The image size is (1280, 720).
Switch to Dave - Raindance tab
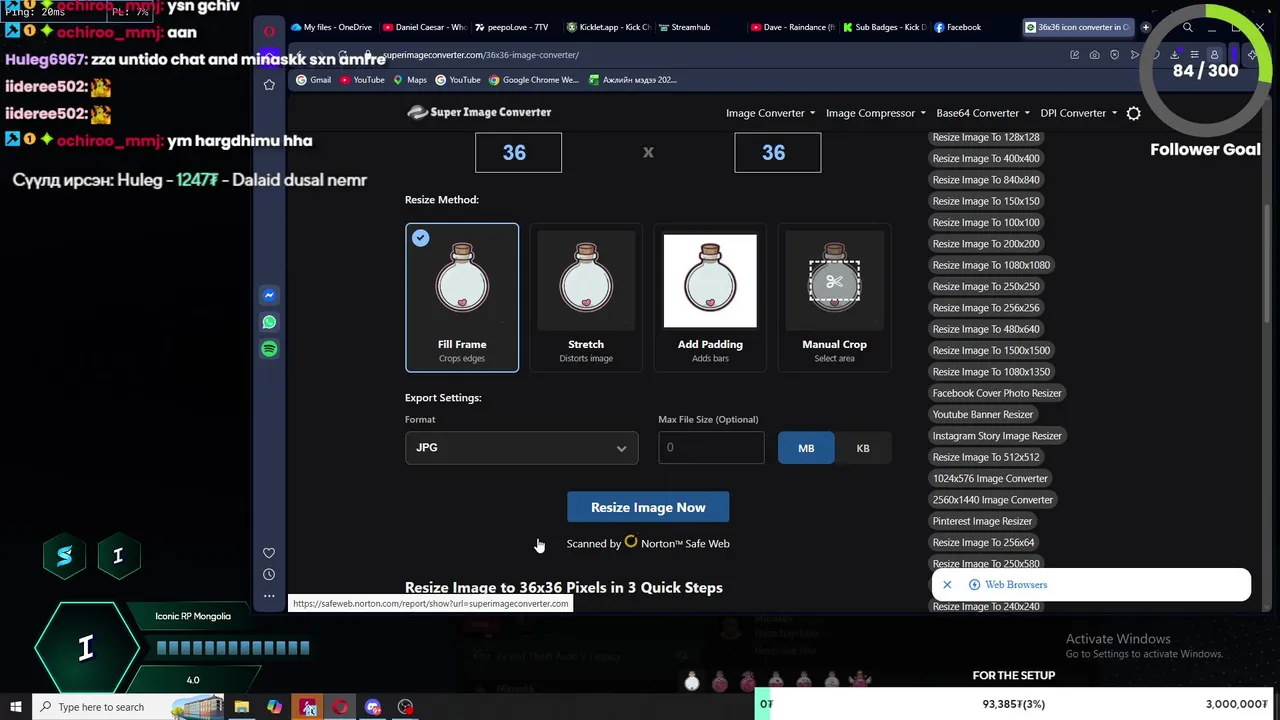(792, 27)
